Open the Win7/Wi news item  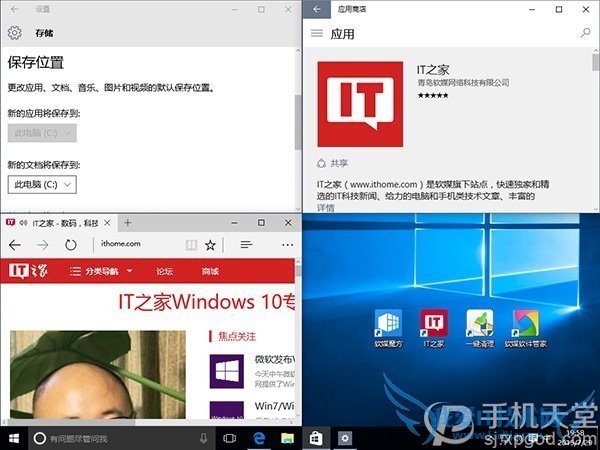pos(275,406)
